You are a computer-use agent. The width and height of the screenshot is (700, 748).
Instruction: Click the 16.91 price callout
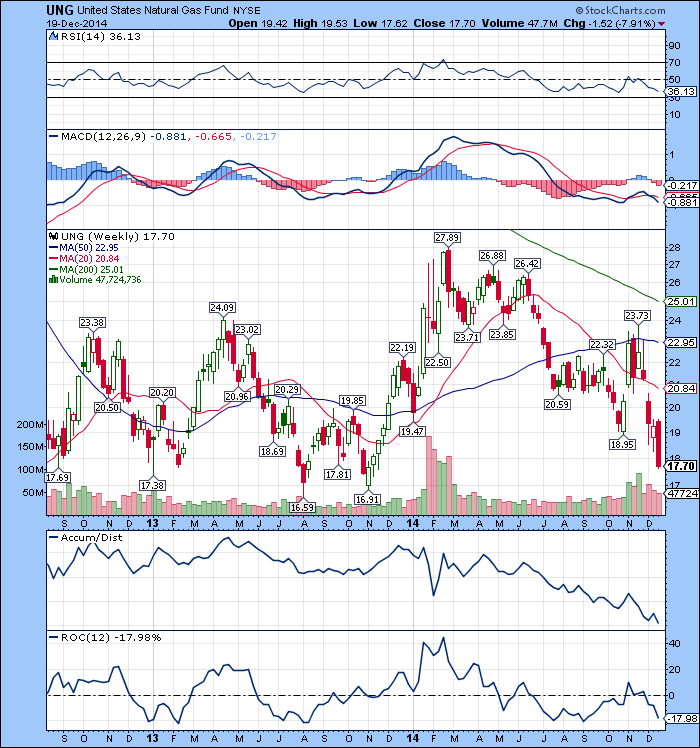tap(367, 499)
